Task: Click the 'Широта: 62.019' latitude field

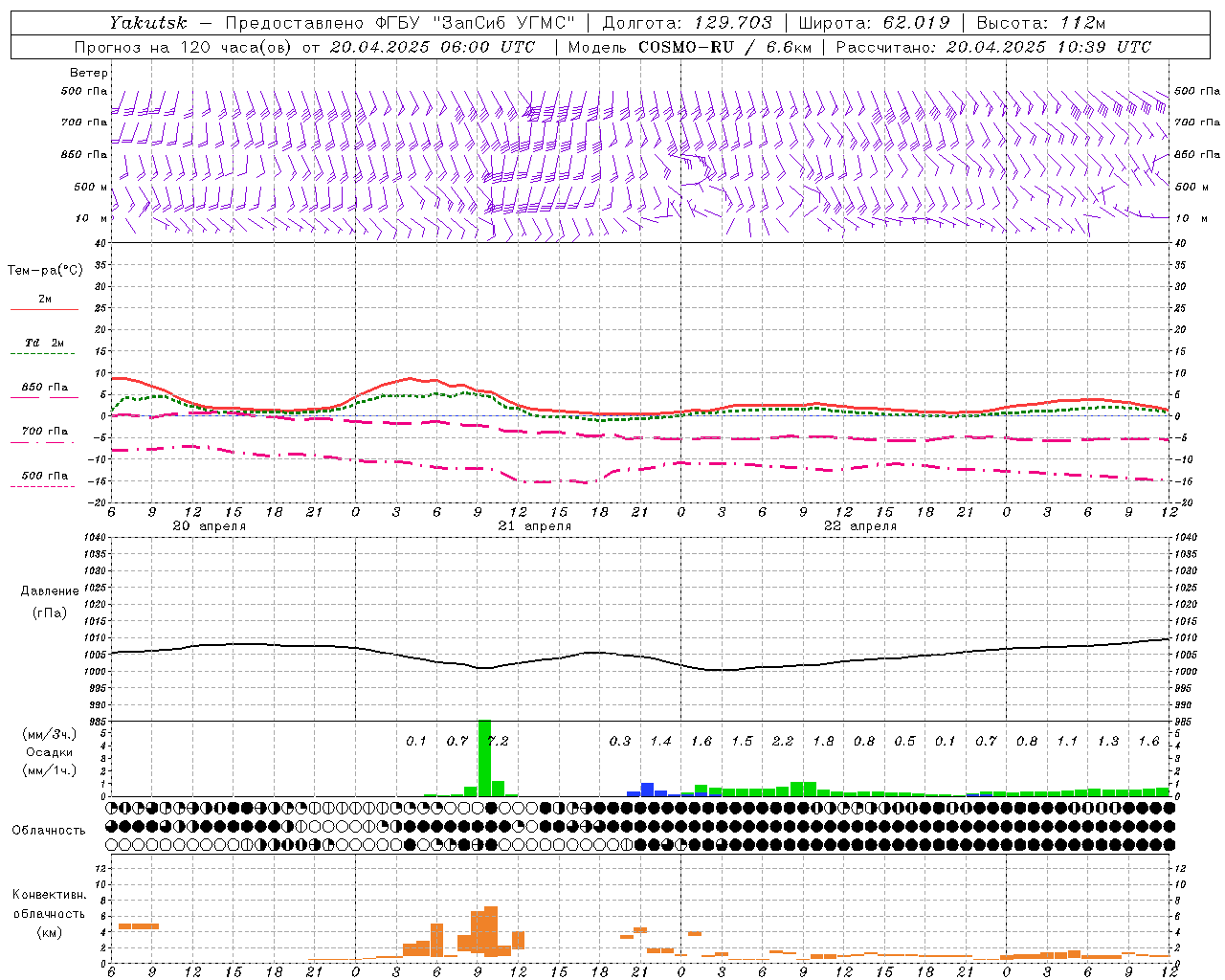Action: click(874, 23)
